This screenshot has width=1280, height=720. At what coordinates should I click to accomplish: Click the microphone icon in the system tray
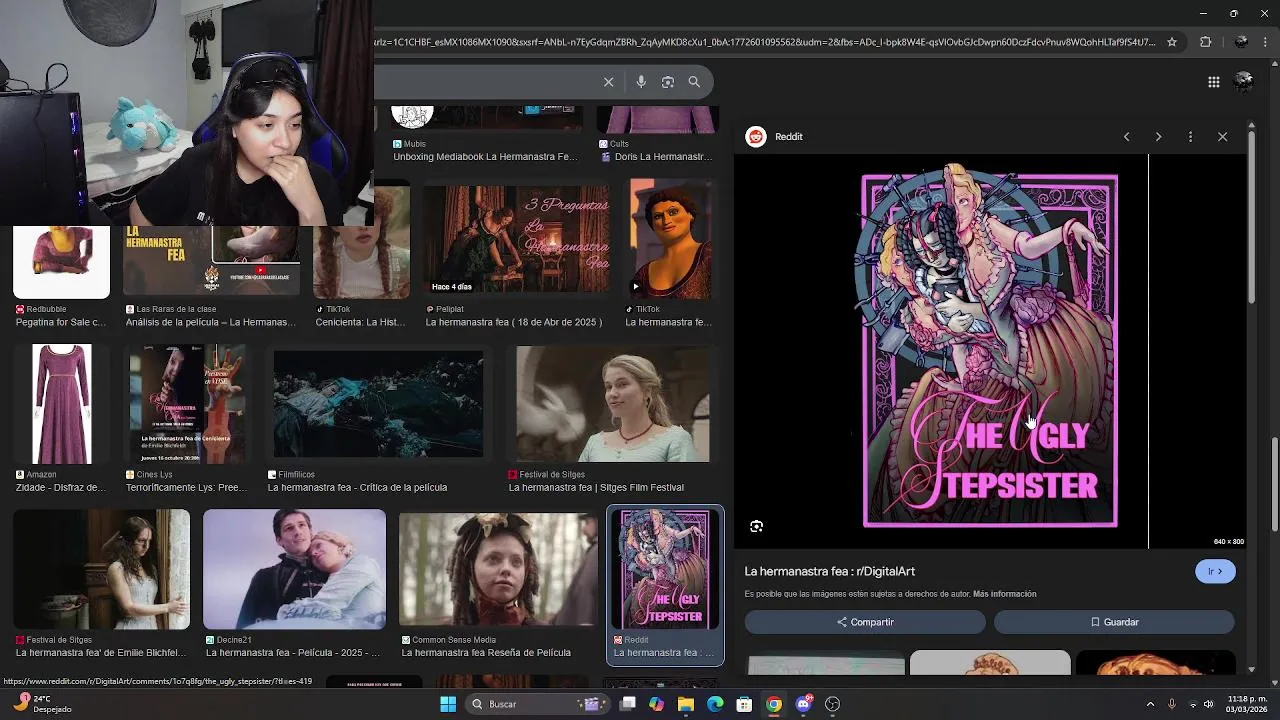pos(1172,704)
